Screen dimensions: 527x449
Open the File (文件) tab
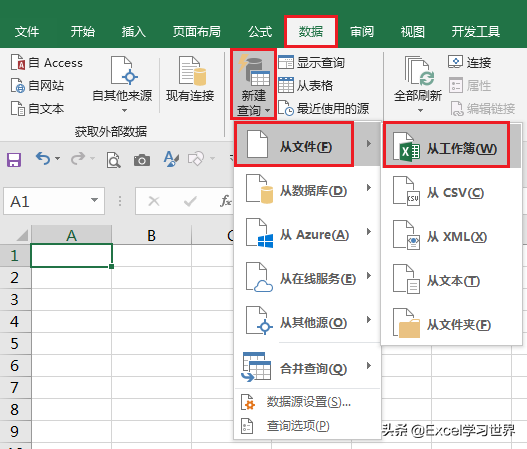[27, 32]
